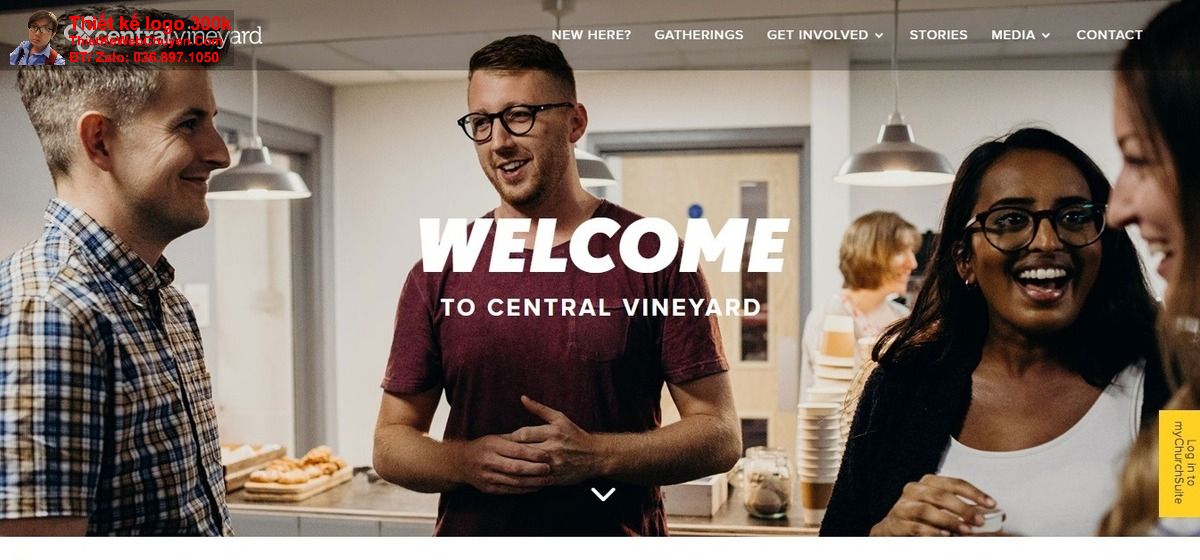The width and height of the screenshot is (1200, 560).
Task: Expand the GET INVOLVED dropdown arrow
Action: click(x=879, y=35)
